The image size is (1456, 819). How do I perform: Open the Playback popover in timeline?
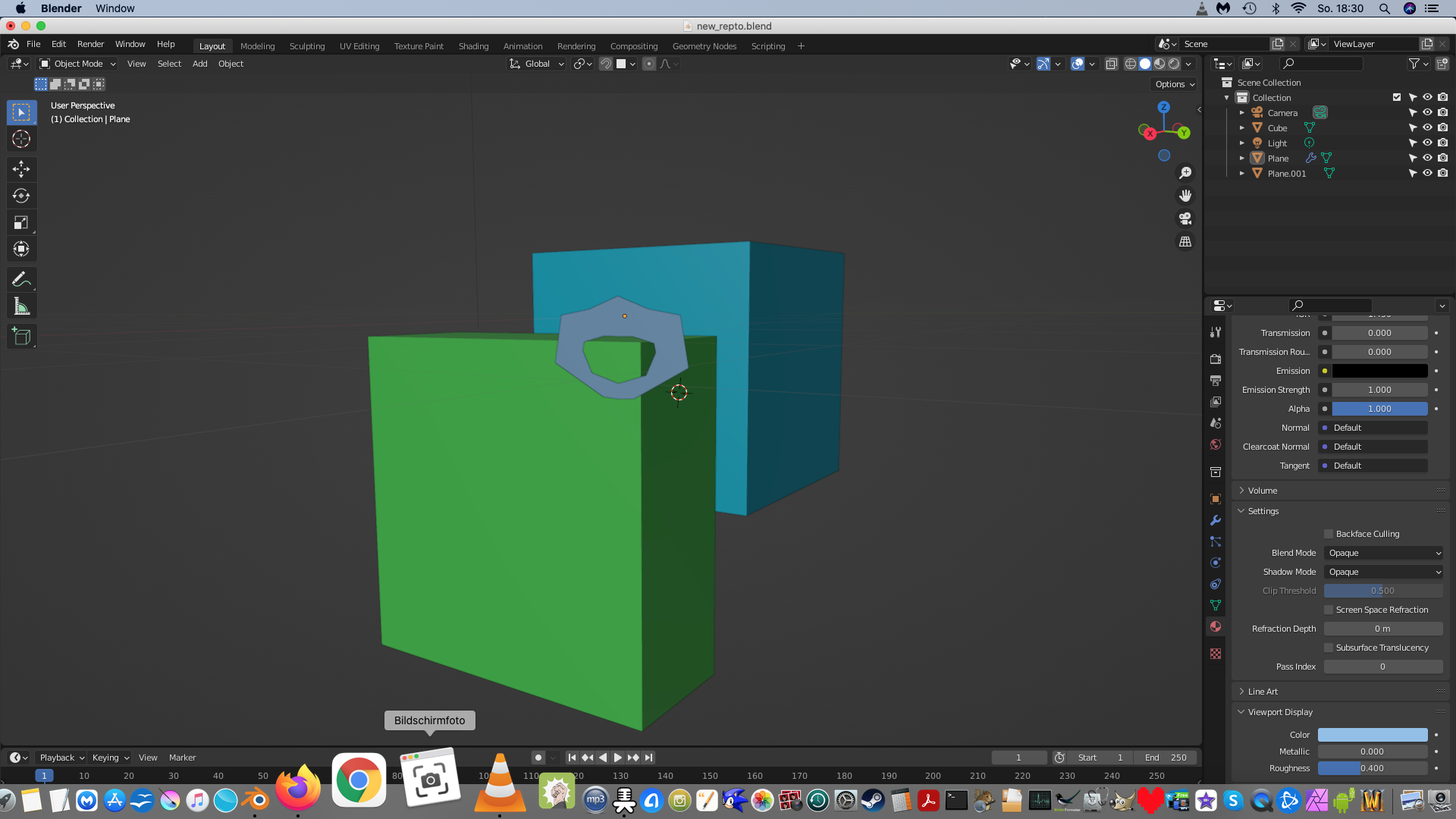(61, 758)
